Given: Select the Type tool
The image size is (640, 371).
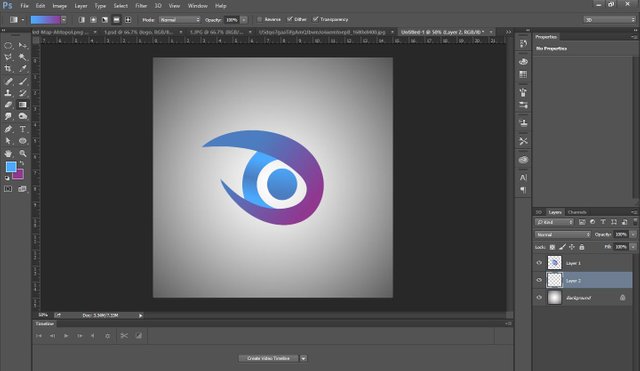Looking at the screenshot, I should (x=22, y=129).
